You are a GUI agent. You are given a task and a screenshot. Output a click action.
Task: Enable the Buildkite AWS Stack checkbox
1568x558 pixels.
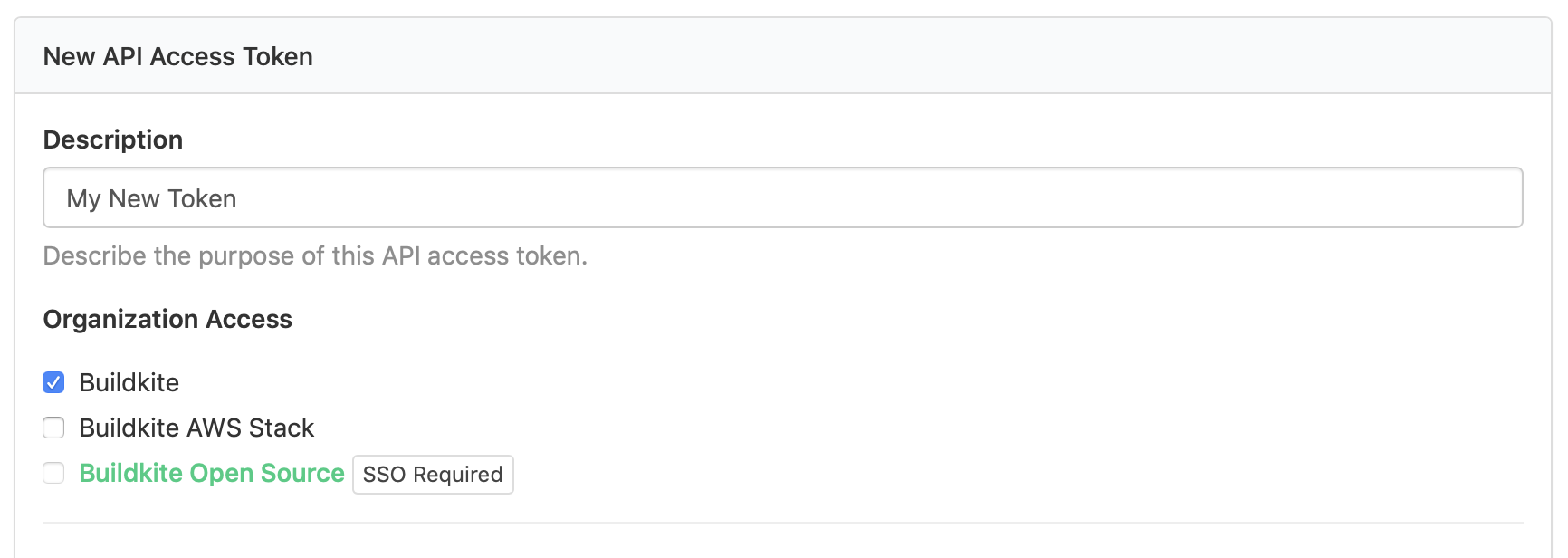pos(54,428)
